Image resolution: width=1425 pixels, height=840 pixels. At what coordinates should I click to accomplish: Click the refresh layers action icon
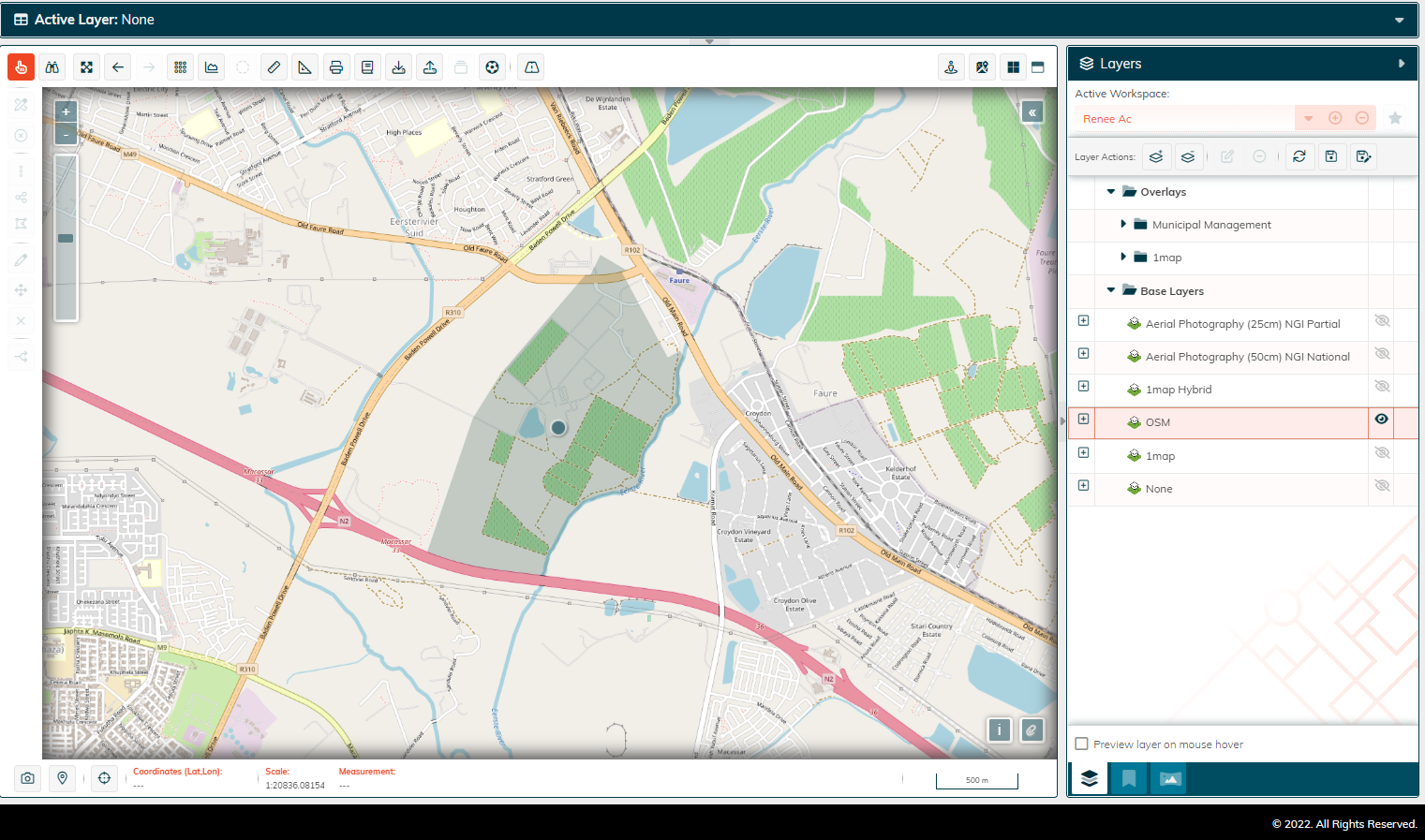(x=1299, y=156)
